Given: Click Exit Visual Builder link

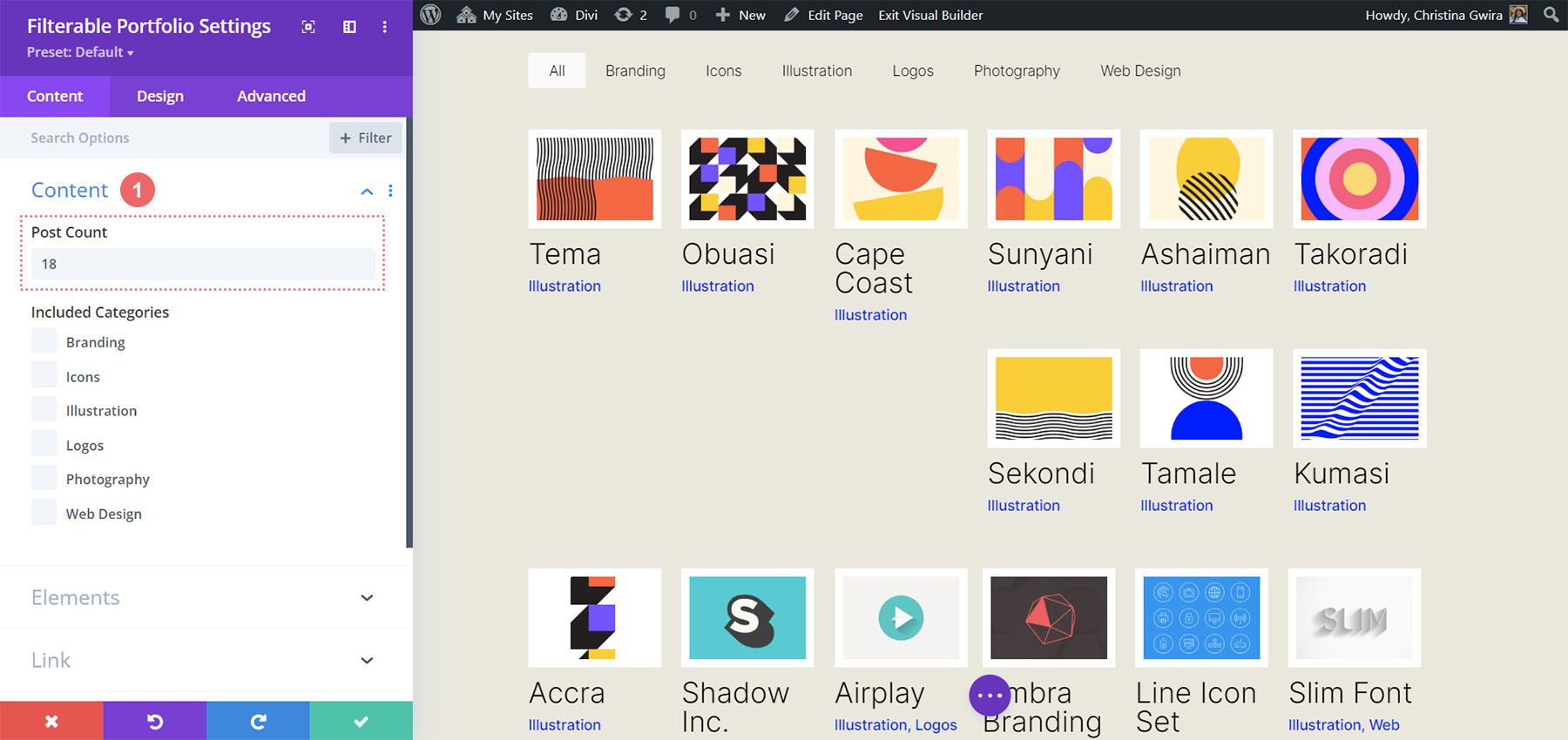Looking at the screenshot, I should pos(930,15).
